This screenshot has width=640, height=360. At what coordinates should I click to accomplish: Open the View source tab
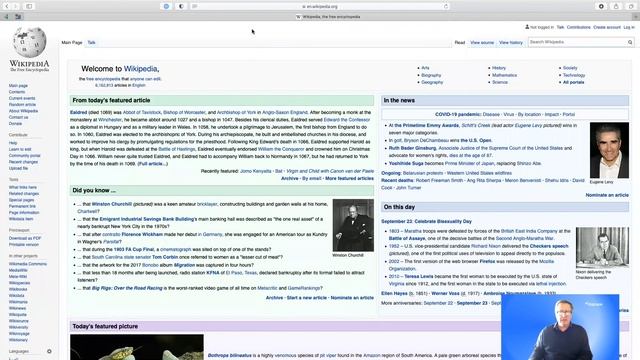(482, 42)
